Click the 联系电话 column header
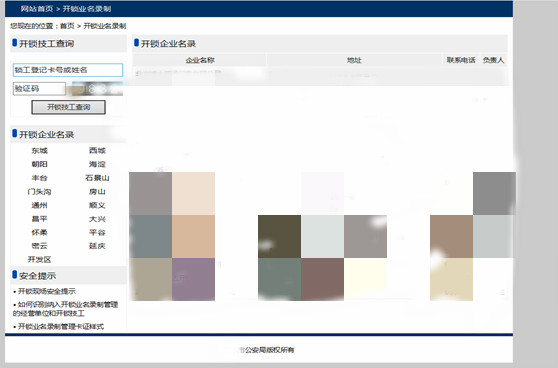 click(x=461, y=60)
